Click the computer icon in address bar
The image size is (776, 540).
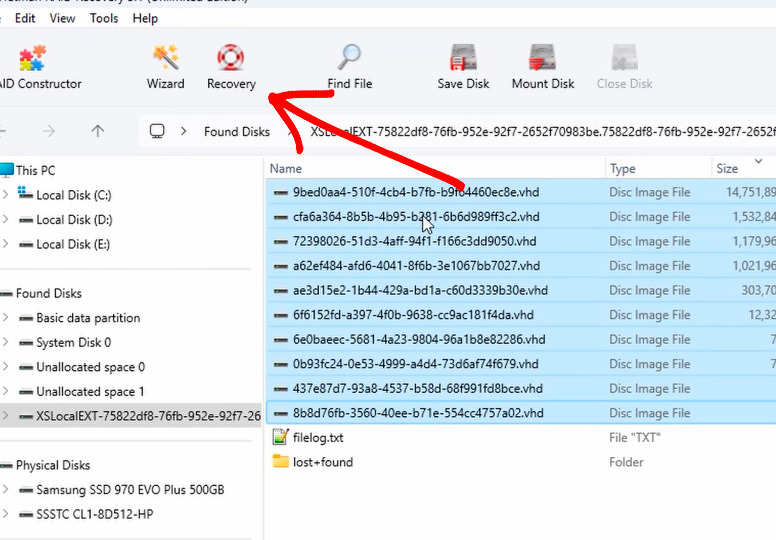pos(157,131)
